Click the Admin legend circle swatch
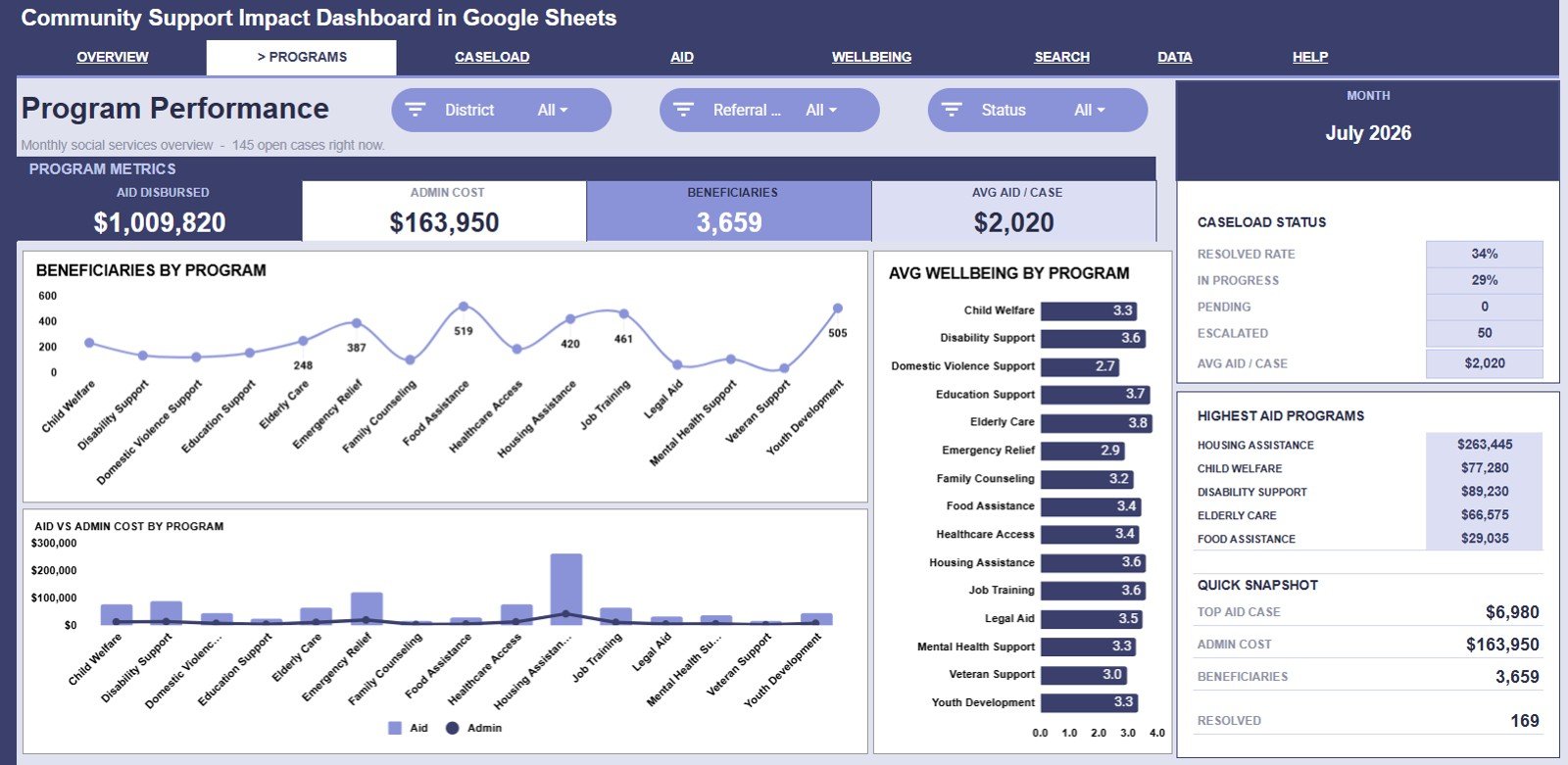The image size is (1568, 765). click(453, 728)
